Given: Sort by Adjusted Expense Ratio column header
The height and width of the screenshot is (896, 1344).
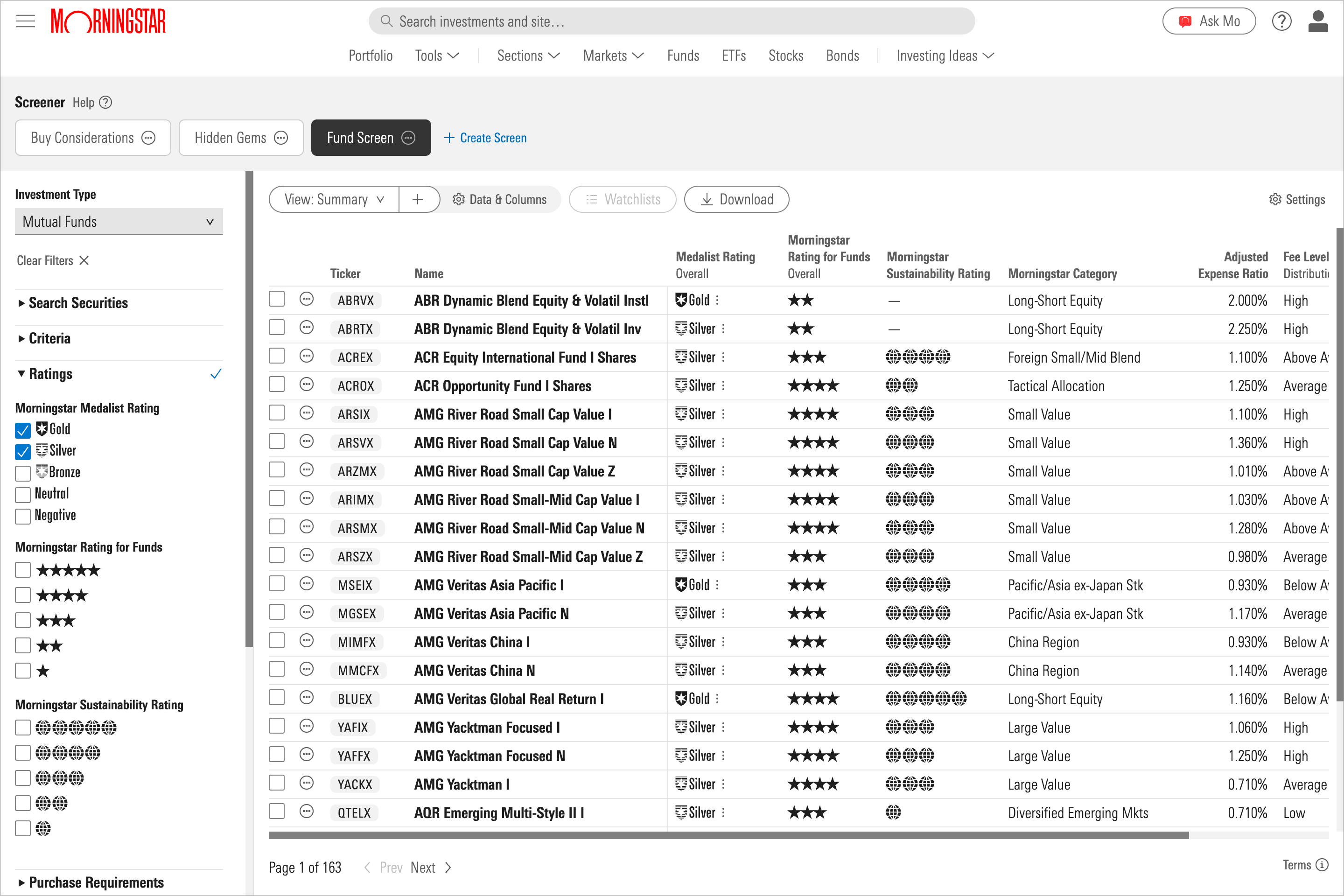Looking at the screenshot, I should tap(1232, 265).
